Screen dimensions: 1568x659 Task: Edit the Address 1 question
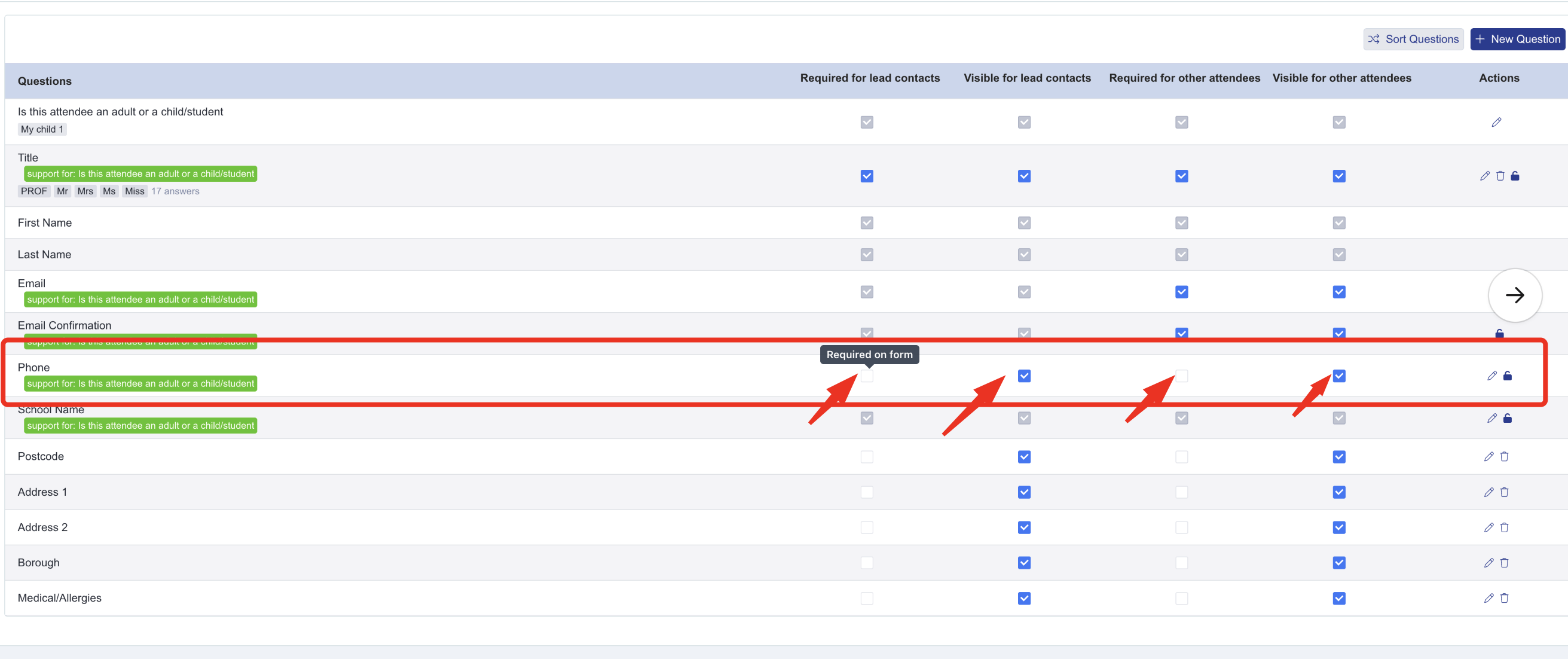coord(1488,492)
